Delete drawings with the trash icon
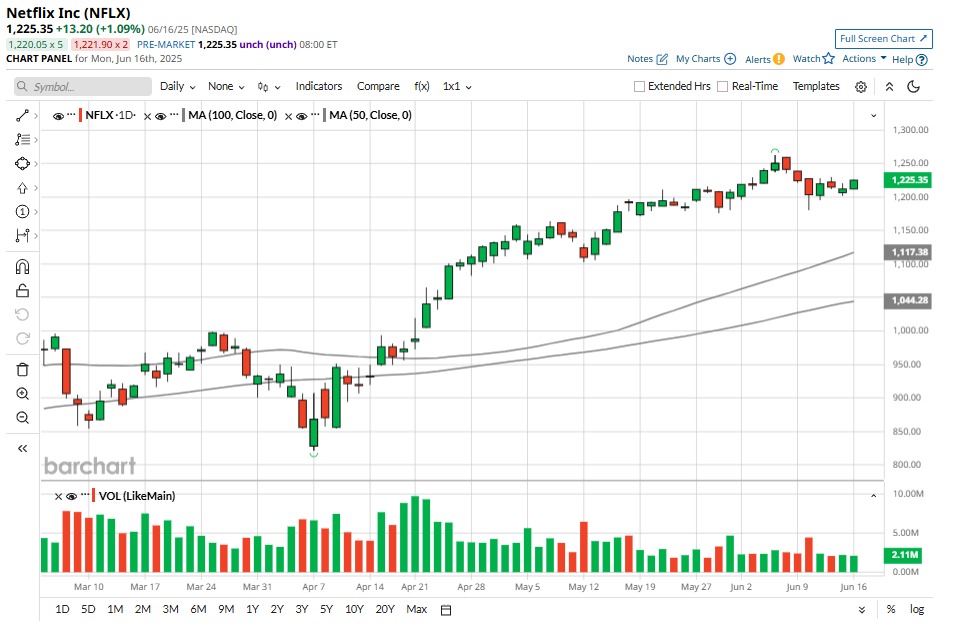The image size is (955, 627). [22, 369]
